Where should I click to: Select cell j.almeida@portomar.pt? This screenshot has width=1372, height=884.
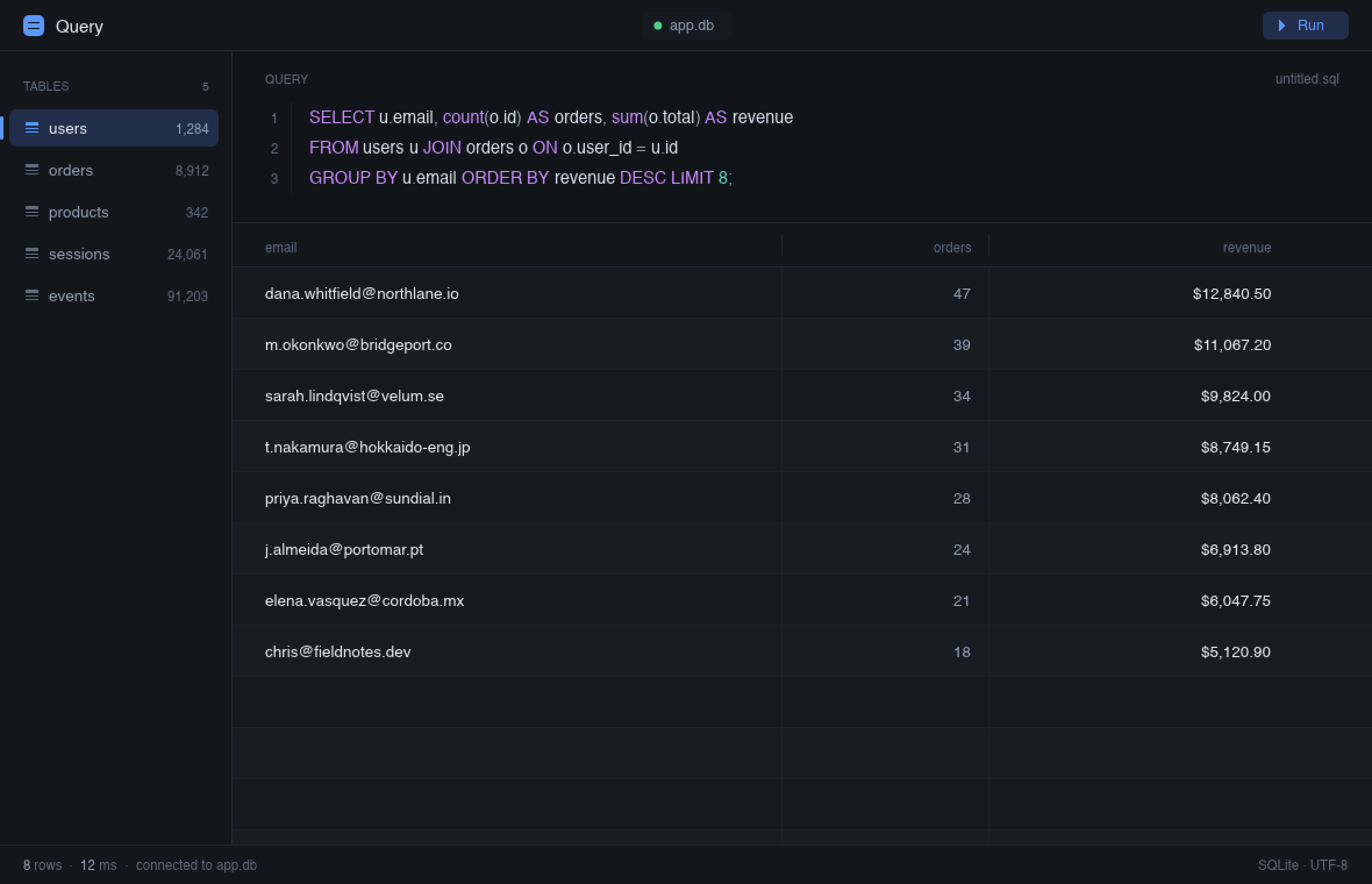coord(344,550)
